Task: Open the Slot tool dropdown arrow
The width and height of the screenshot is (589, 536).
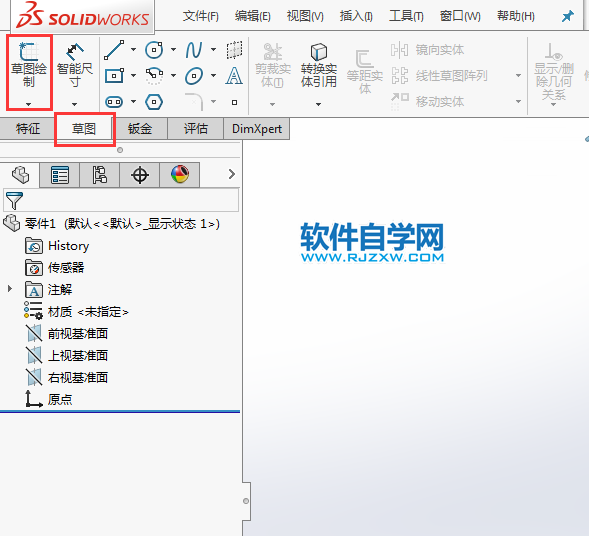Action: pos(133,101)
